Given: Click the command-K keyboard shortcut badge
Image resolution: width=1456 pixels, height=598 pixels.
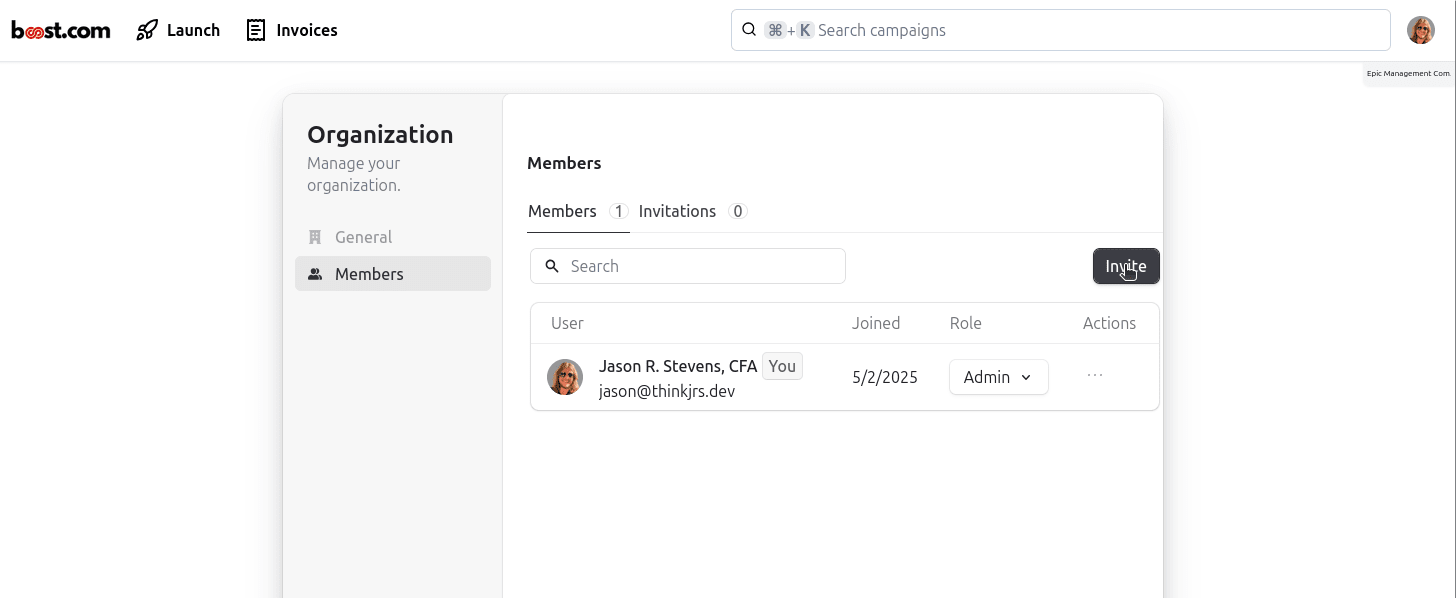Looking at the screenshot, I should tap(789, 29).
